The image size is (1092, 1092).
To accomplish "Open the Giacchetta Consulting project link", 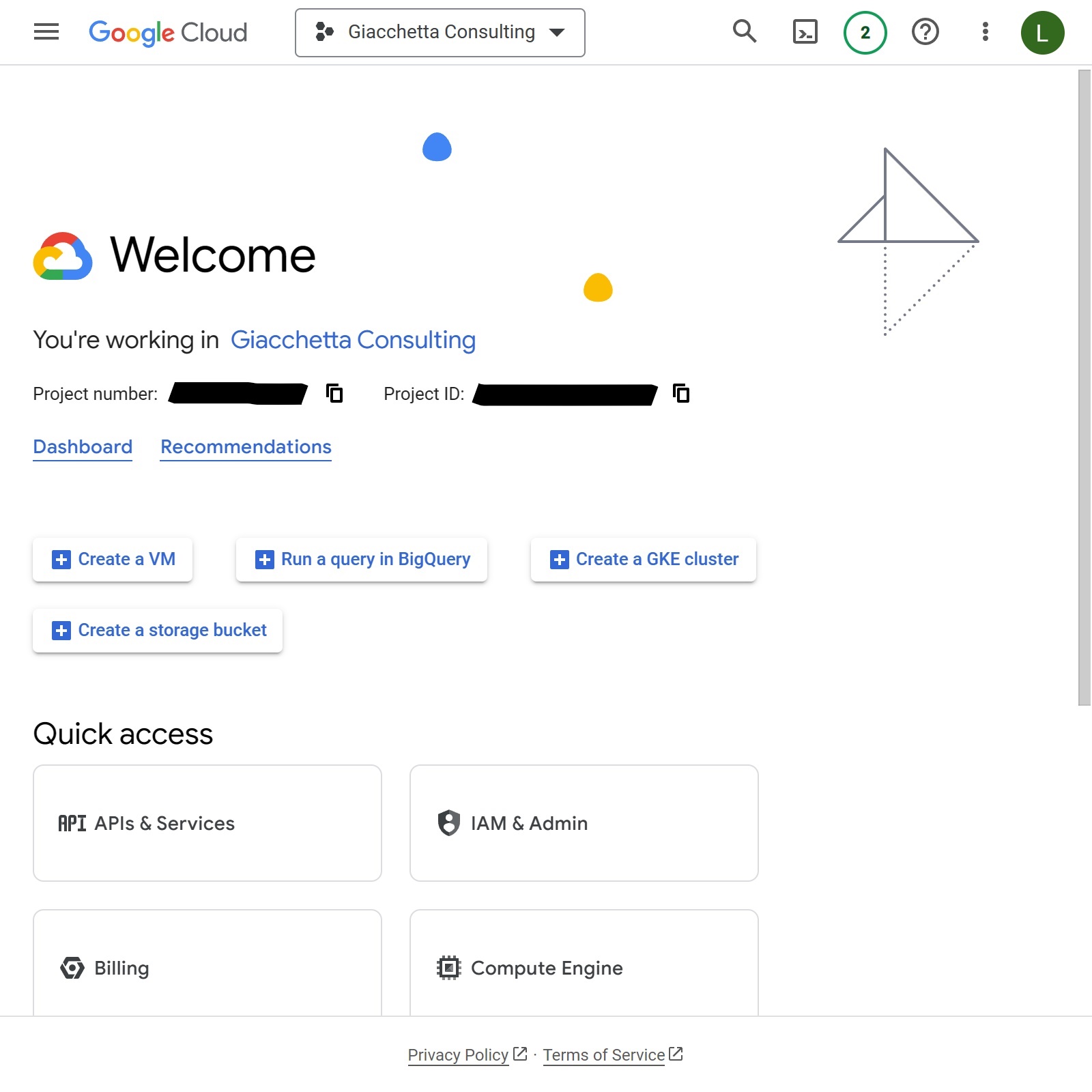I will tap(353, 340).
